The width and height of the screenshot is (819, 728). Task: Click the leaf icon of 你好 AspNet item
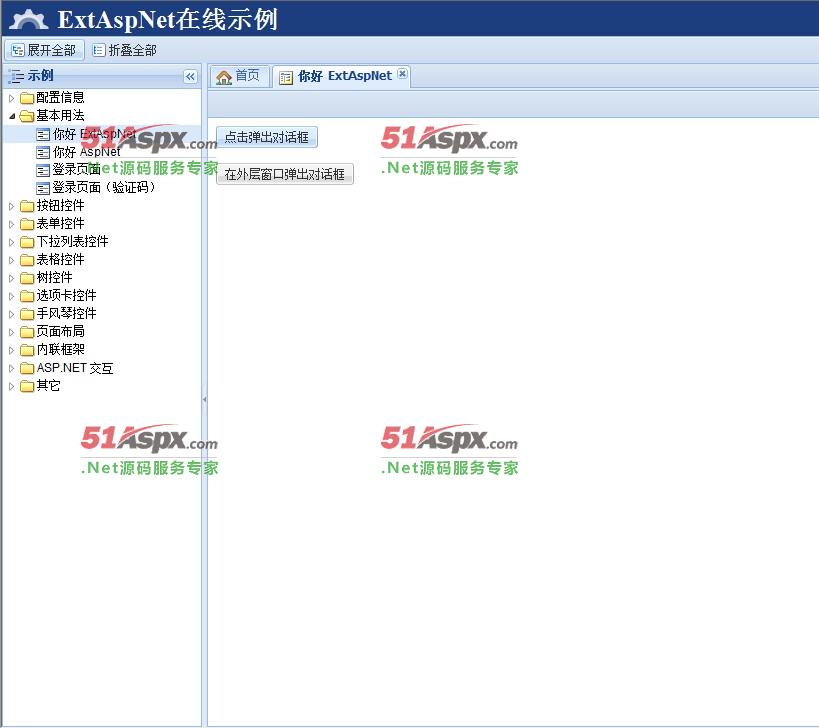(x=43, y=152)
